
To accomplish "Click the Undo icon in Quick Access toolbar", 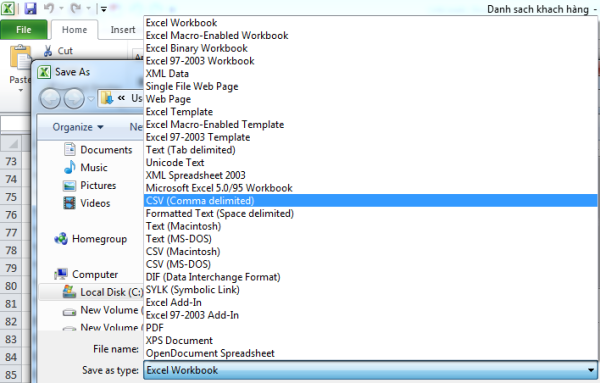I will (x=49, y=8).
